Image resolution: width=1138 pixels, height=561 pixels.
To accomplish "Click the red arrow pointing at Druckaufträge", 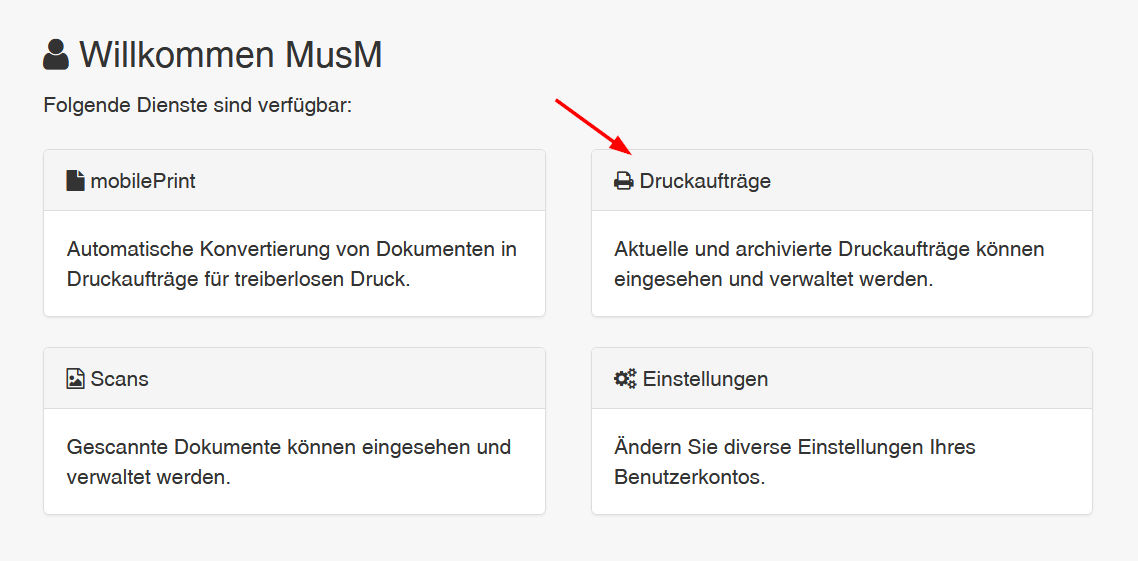I will tap(594, 127).
